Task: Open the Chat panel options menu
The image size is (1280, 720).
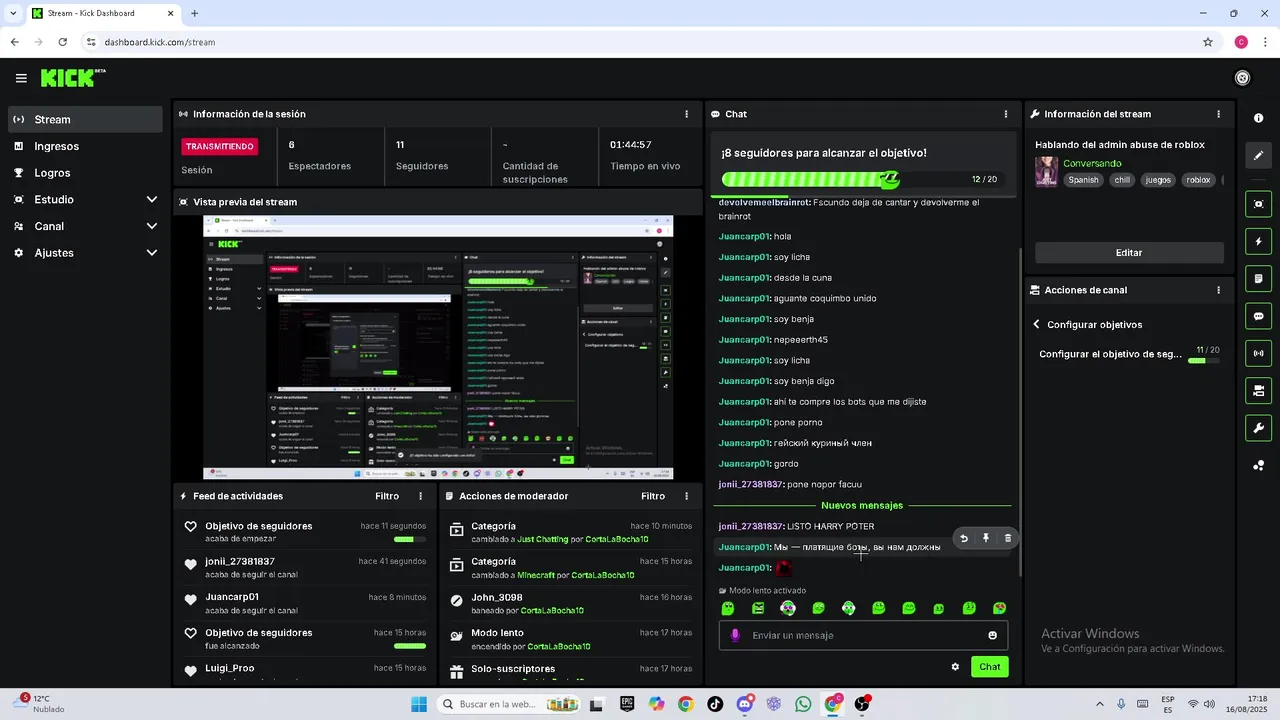Action: coord(1006,114)
